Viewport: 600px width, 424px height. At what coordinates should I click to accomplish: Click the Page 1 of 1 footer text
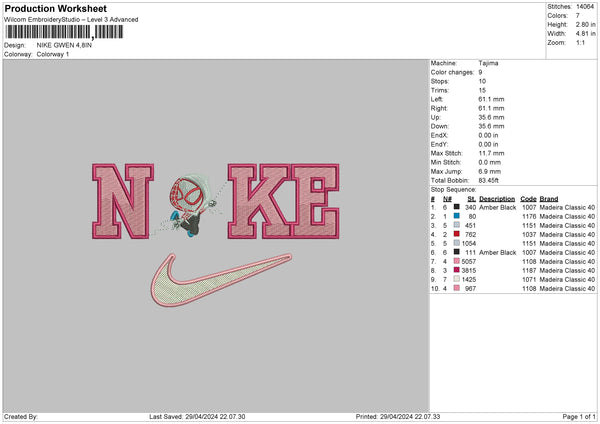(579, 416)
